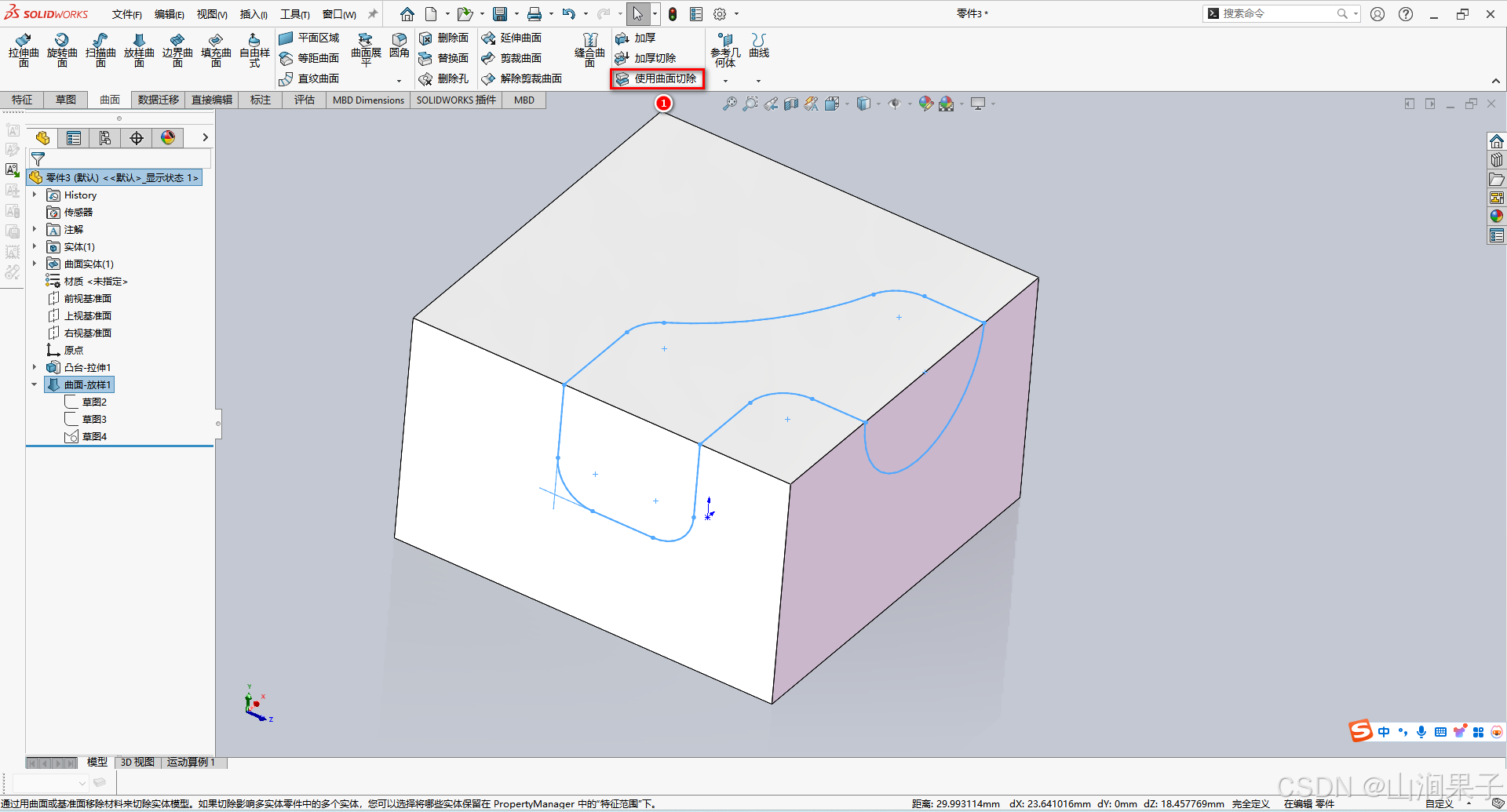Select the 拉伸曲面 extruded surface tool
Screen dimensions: 1507x812
click(24, 50)
